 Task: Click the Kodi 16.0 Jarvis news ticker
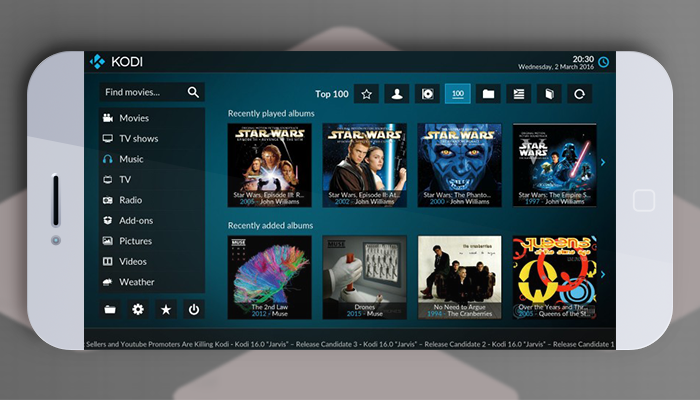coord(350,344)
